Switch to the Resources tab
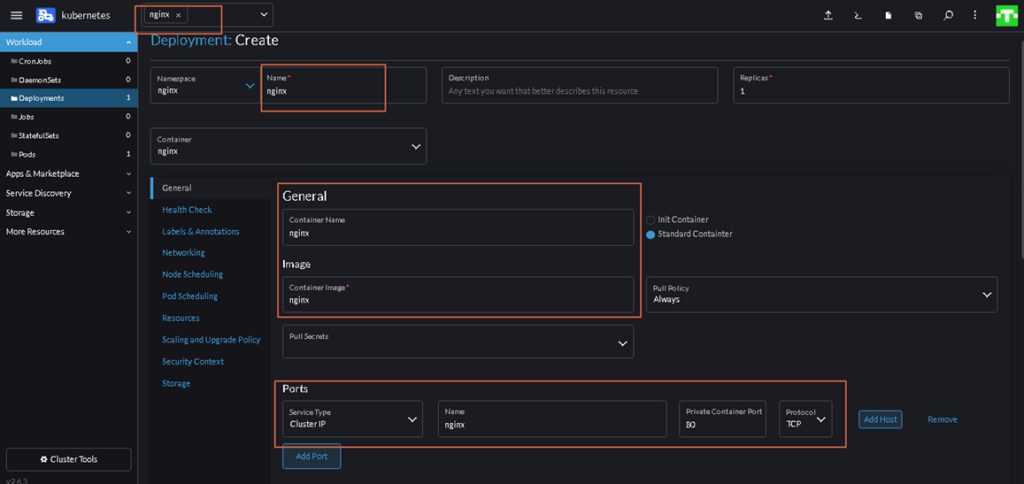 tap(181, 318)
